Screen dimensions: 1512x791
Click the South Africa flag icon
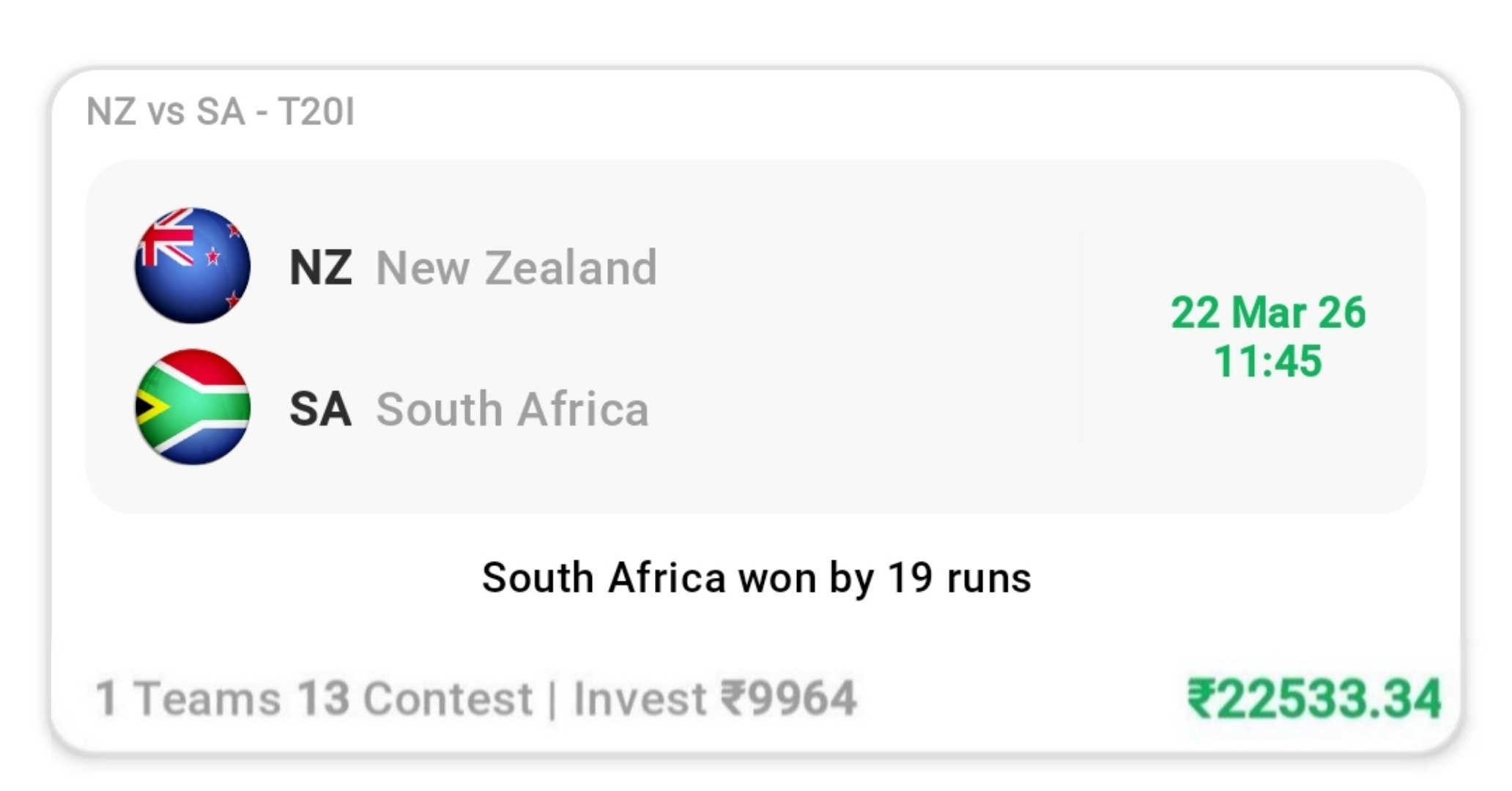tap(192, 407)
